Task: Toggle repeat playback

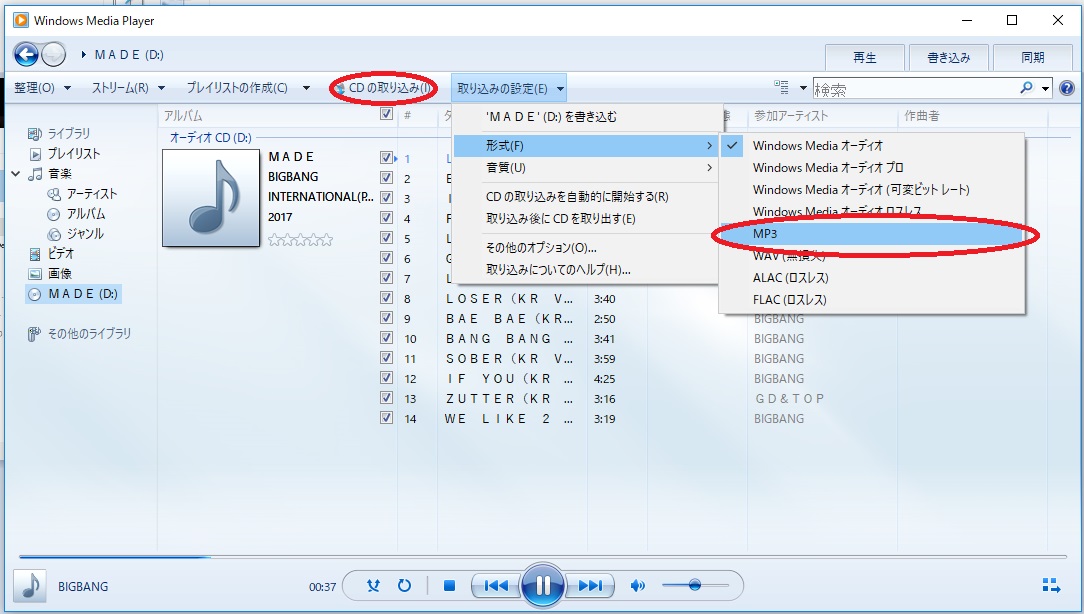Action: point(404,586)
